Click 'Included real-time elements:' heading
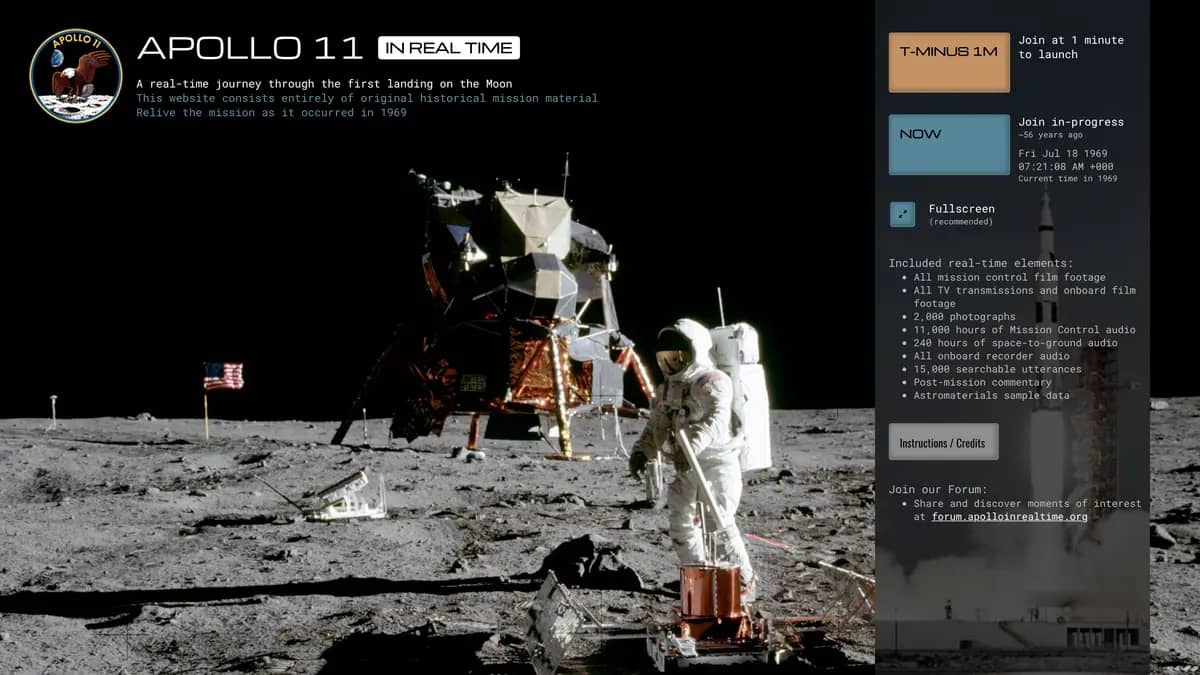 pos(981,263)
